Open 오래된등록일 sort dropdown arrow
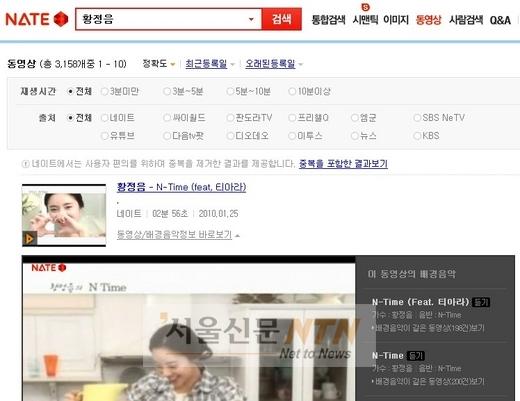This screenshot has height=401, width=520. (x=301, y=64)
